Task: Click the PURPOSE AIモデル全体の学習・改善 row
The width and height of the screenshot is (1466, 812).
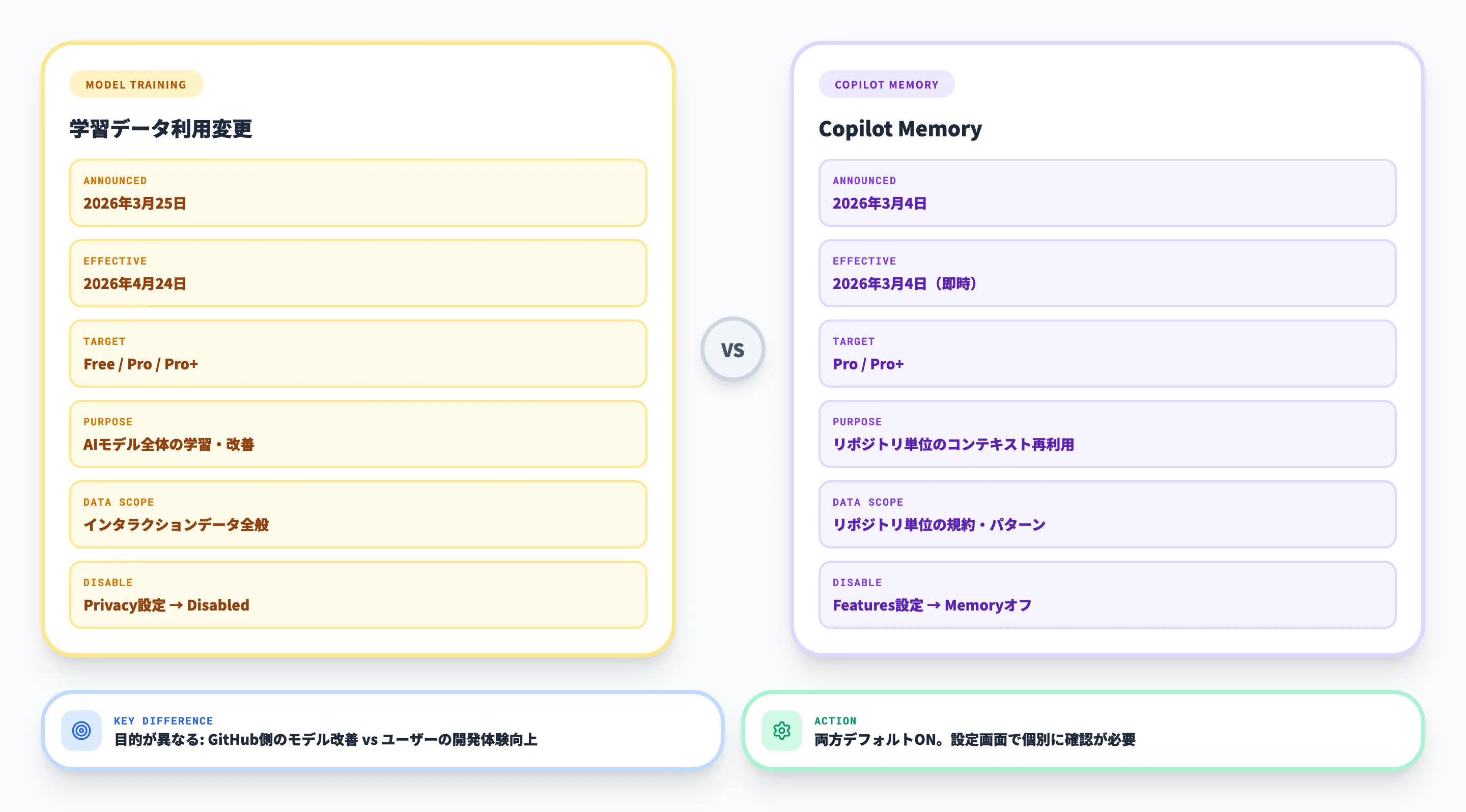Action: (357, 434)
